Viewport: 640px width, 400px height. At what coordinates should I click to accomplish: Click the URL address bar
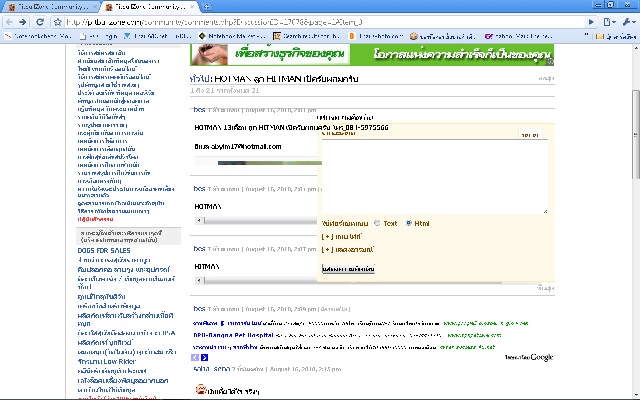(x=324, y=22)
